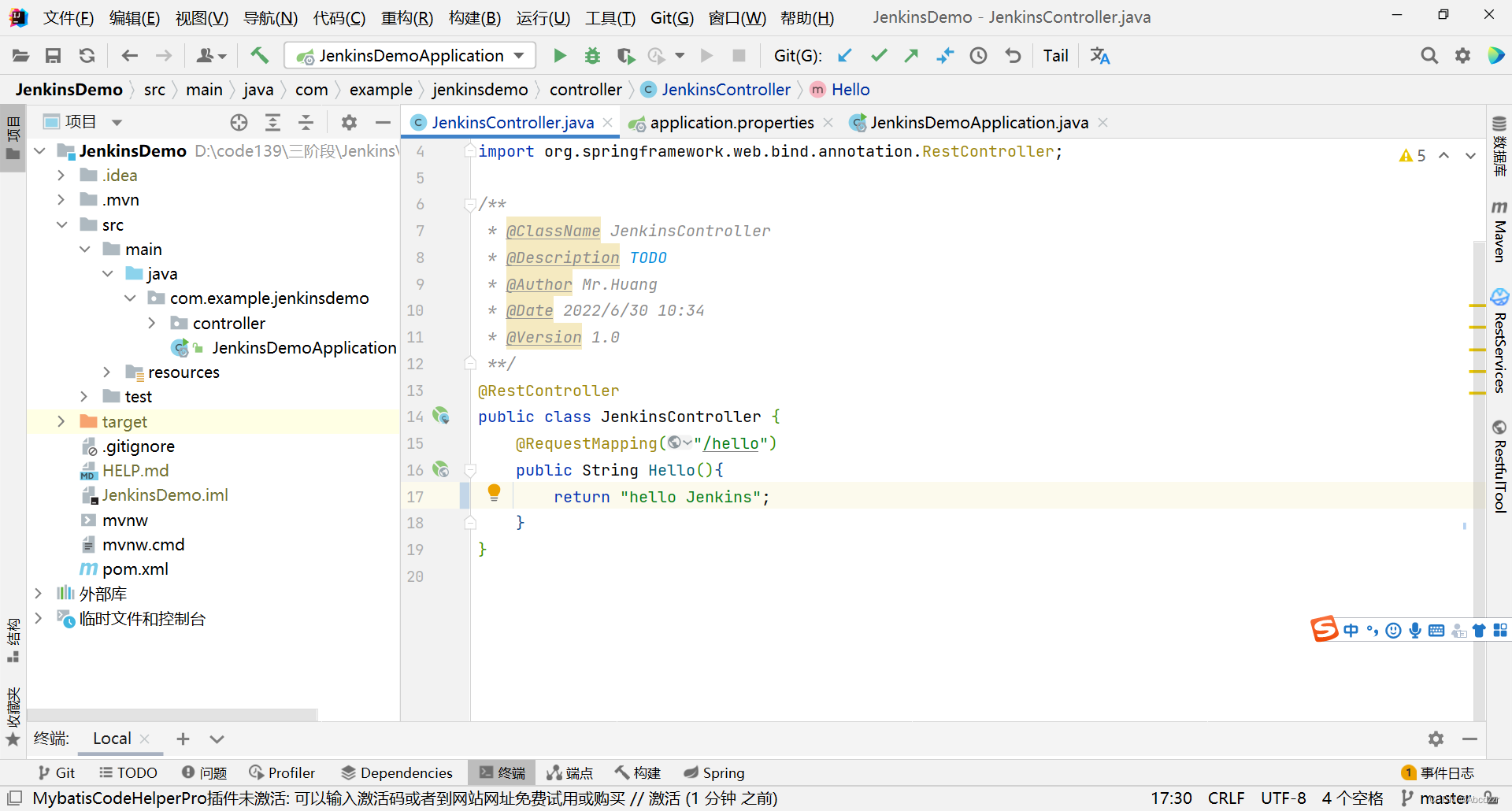Navigate forward with the right arrow

coord(163,56)
